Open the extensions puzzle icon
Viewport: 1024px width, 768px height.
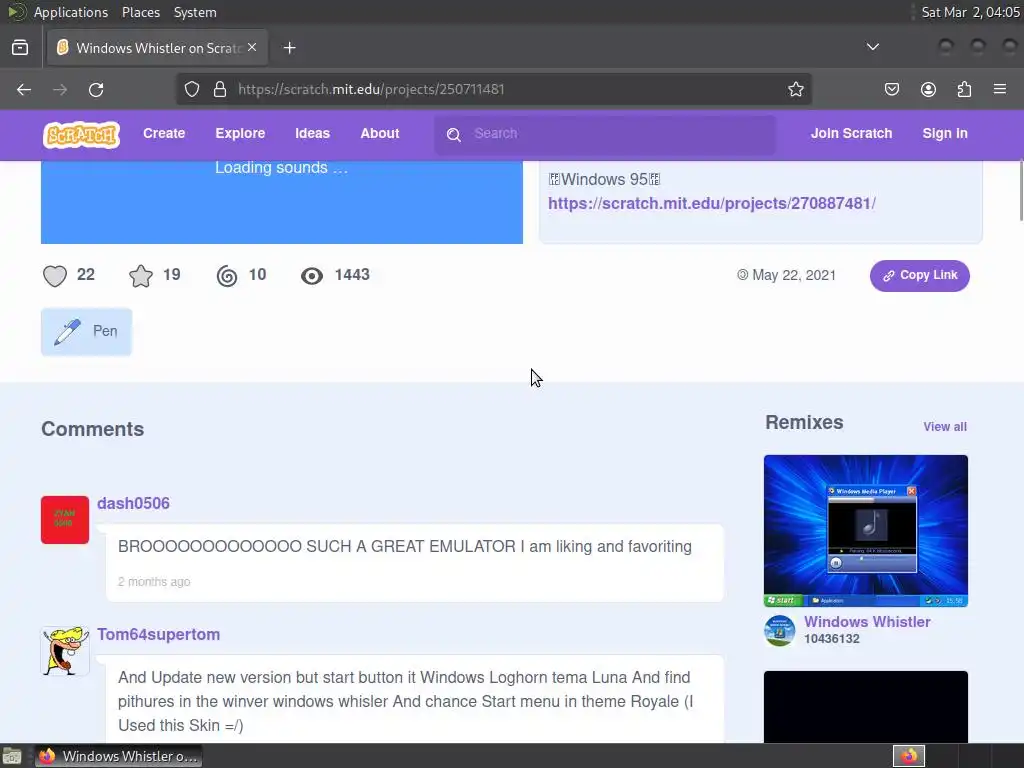pos(964,89)
